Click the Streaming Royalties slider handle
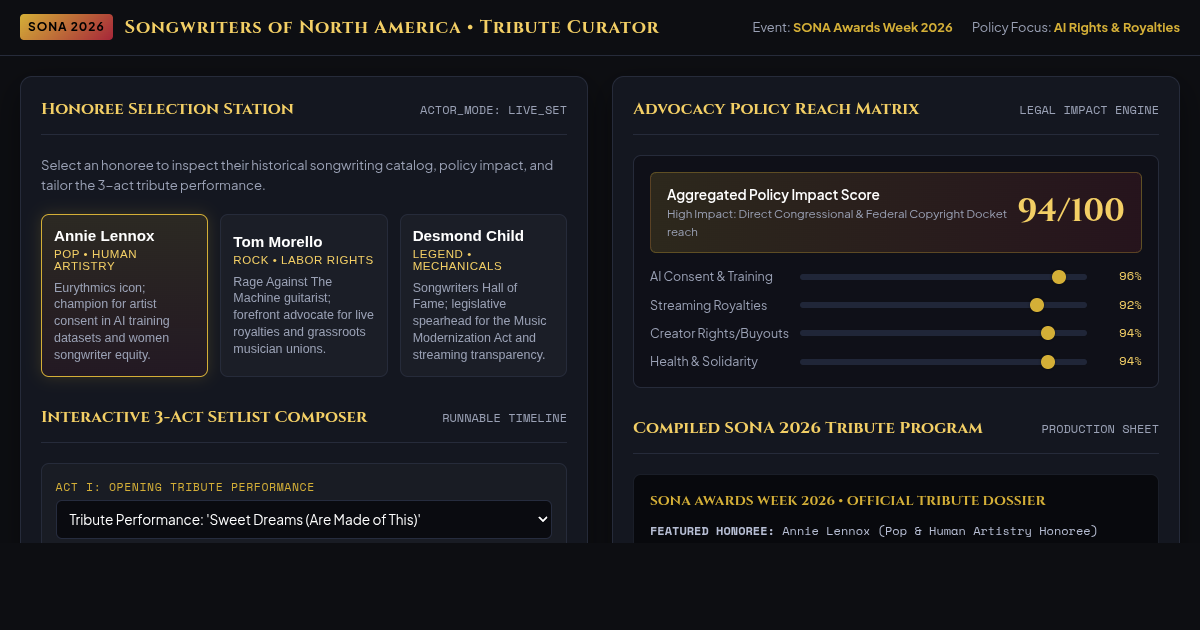This screenshot has height=630, width=1200. pos(1037,305)
